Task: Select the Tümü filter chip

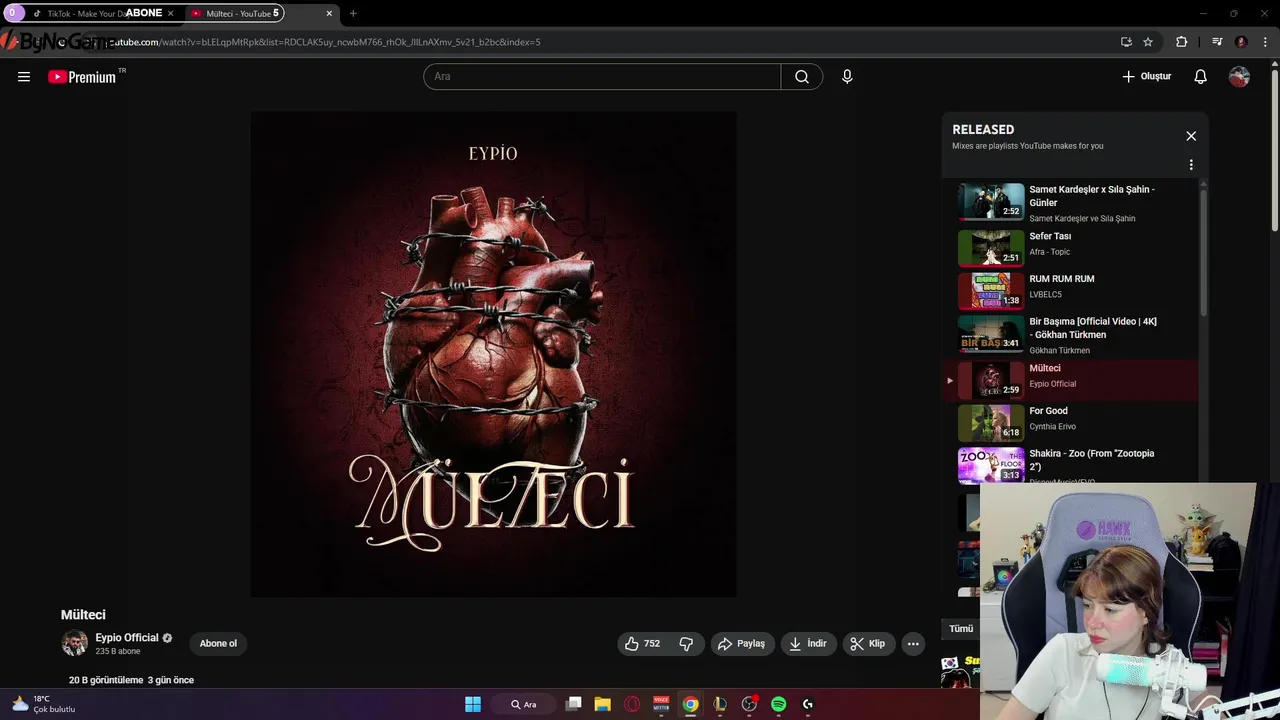Action: coord(961,629)
